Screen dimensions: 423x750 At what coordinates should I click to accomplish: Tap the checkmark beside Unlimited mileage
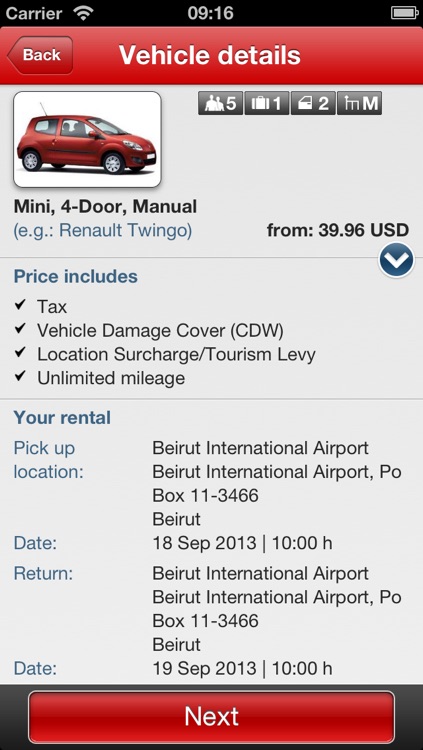click(20, 376)
